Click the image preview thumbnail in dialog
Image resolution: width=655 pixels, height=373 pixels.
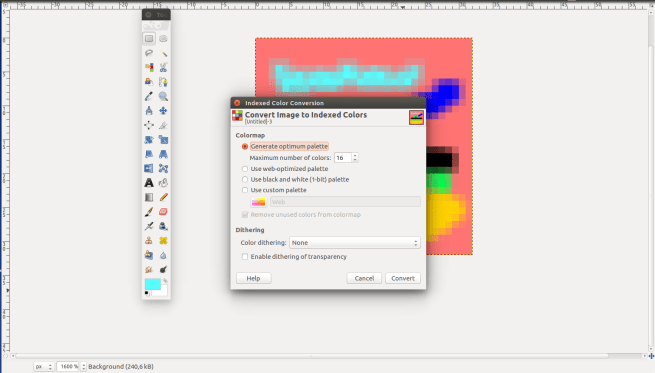click(x=416, y=117)
